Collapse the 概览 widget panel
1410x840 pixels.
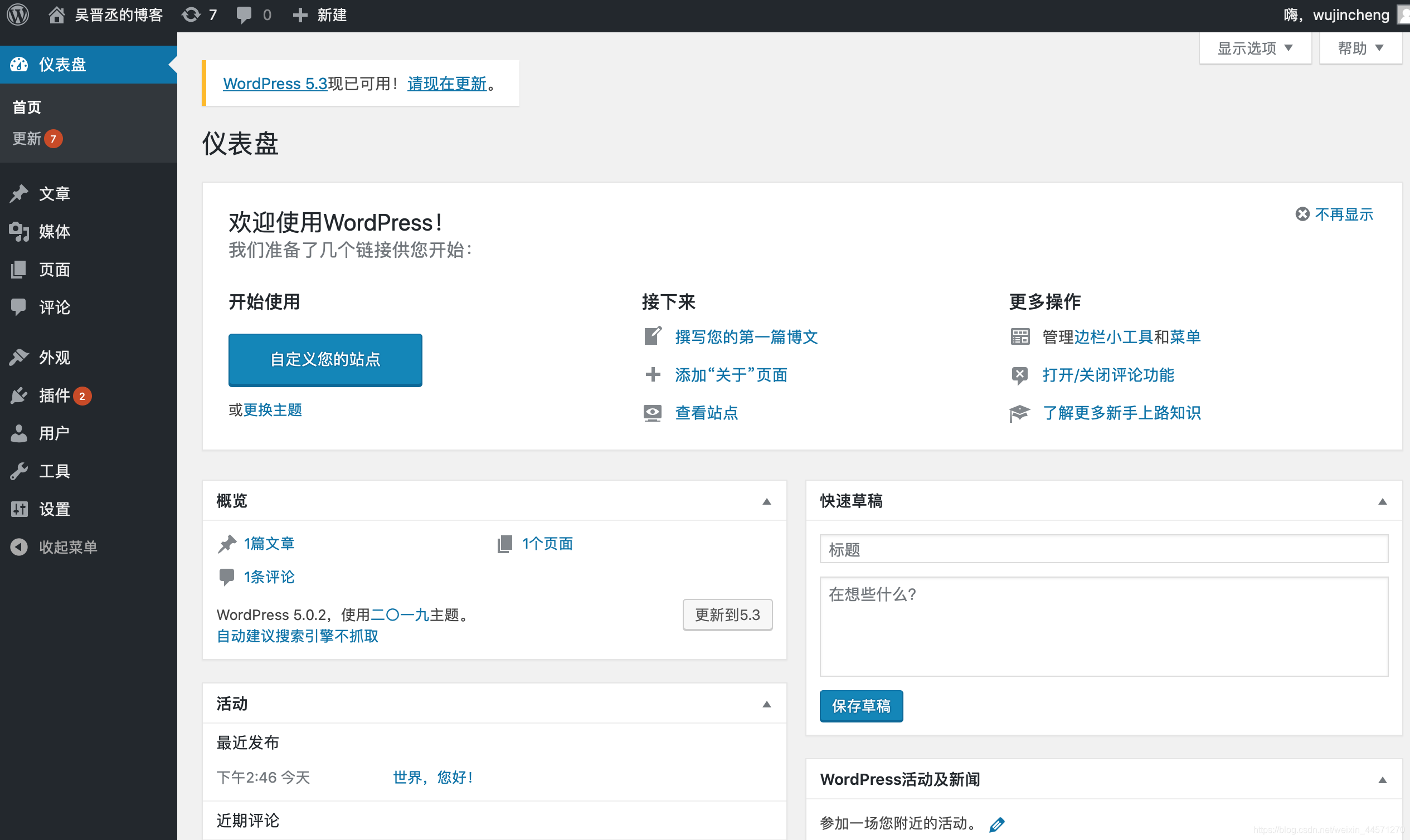(767, 501)
